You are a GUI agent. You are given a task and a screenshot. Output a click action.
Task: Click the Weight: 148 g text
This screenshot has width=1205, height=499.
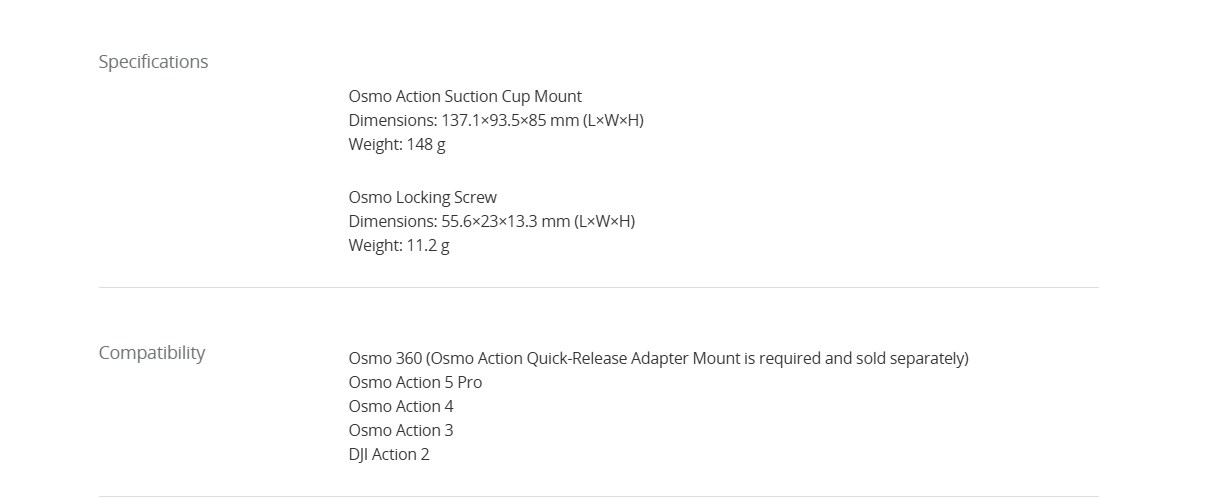pyautogui.click(x=397, y=144)
